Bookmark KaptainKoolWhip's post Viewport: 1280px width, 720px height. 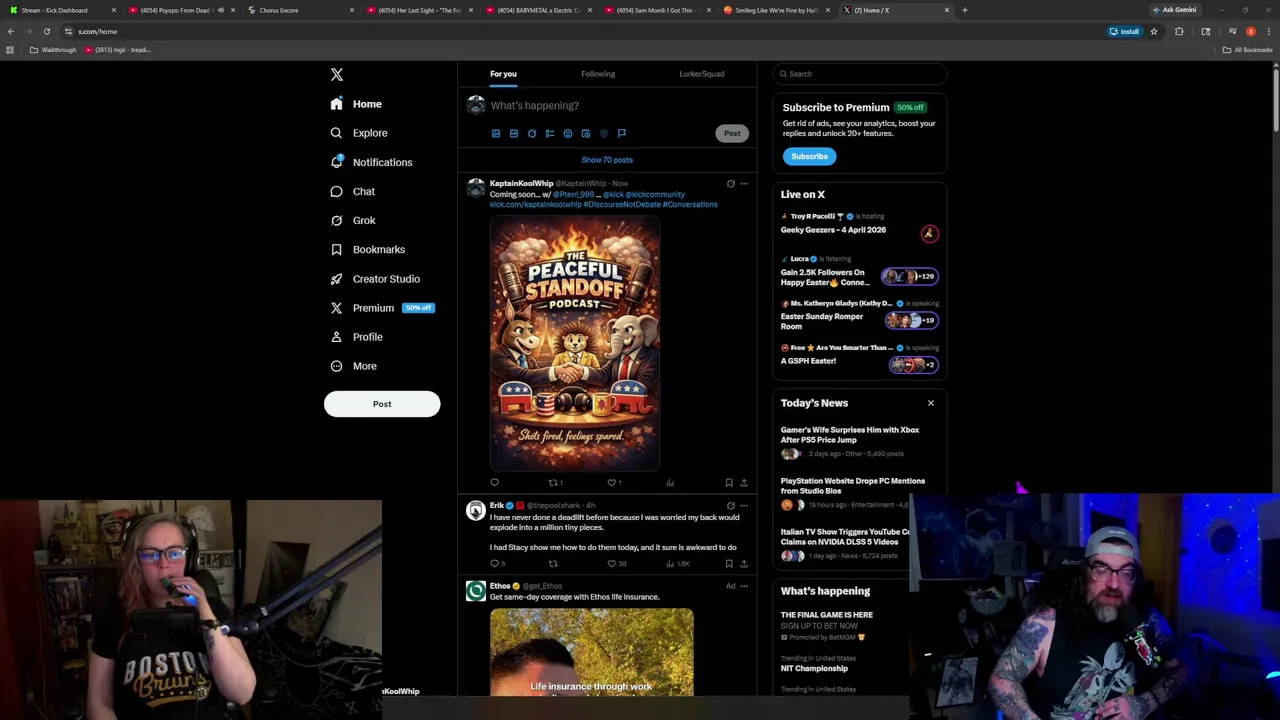[x=729, y=483]
